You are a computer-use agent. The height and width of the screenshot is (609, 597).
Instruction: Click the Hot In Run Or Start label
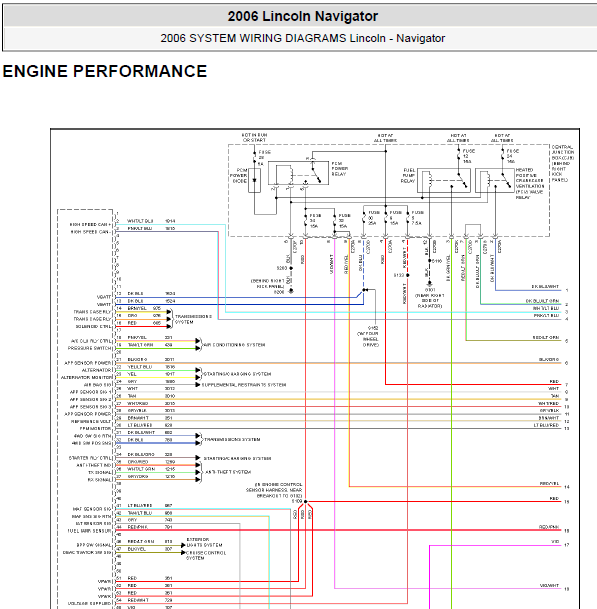[x=254, y=137]
